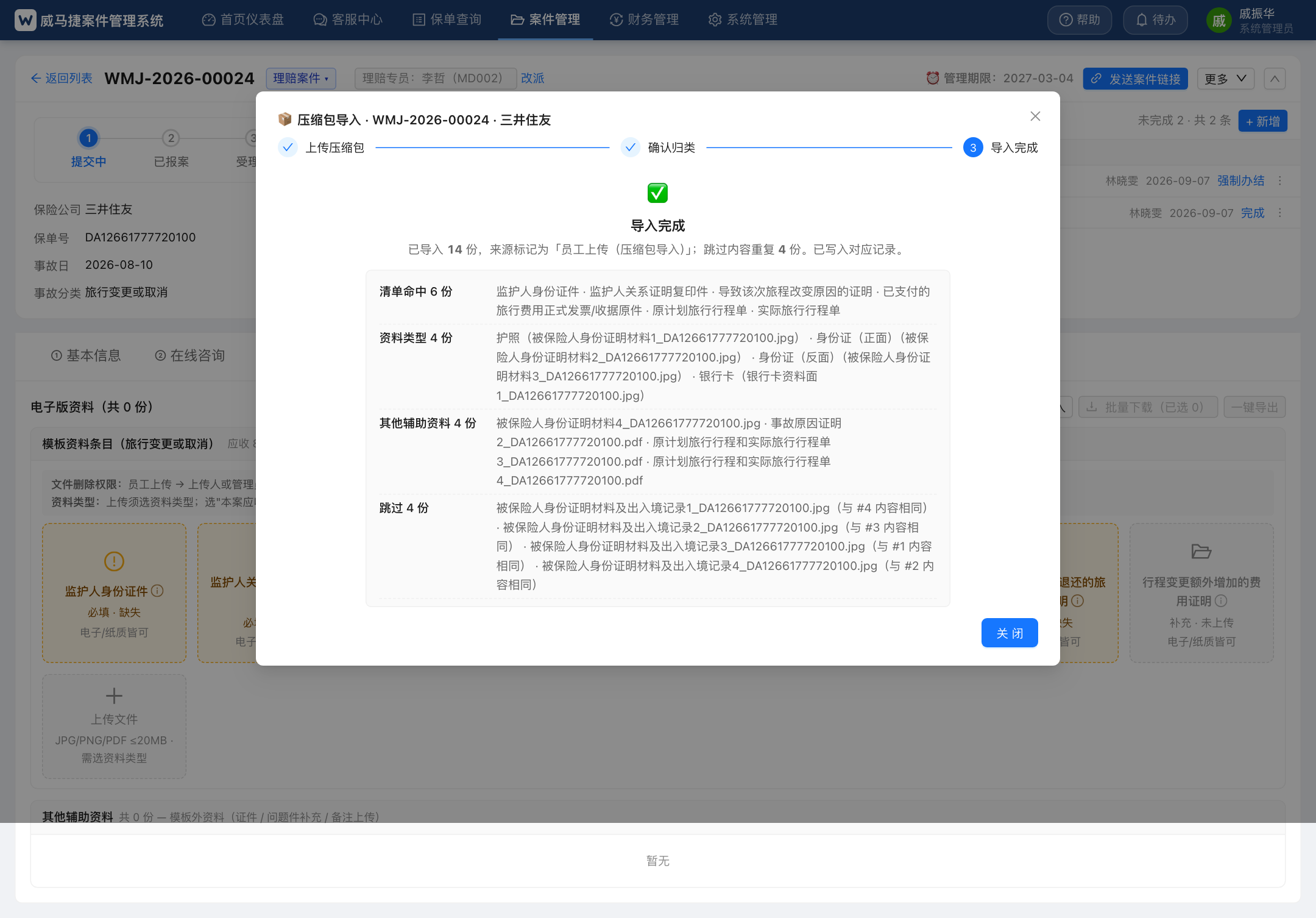Open the 更多 dropdown
The width and height of the screenshot is (1316, 918).
click(x=1226, y=79)
